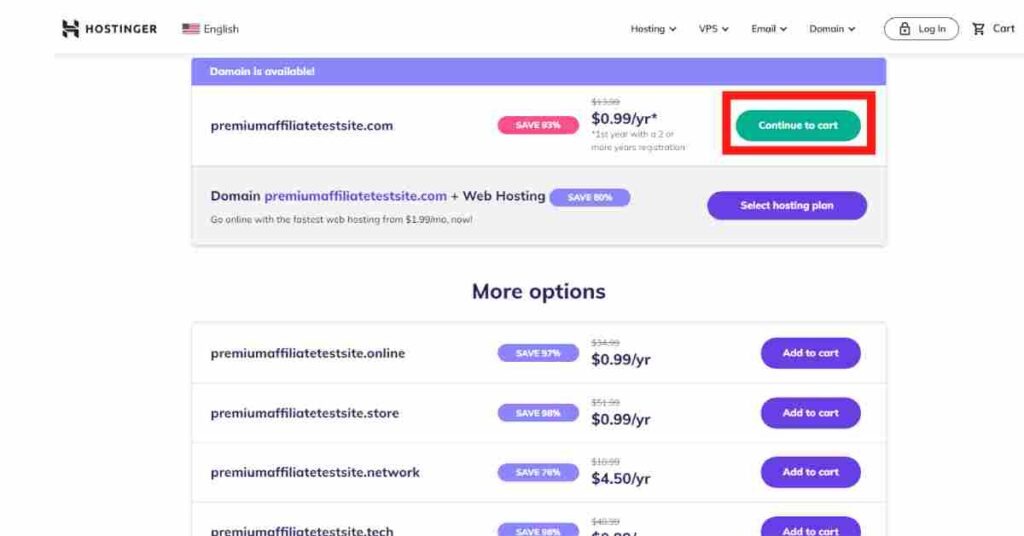Image resolution: width=1024 pixels, height=536 pixels.
Task: Click the green Continue to cart button
Action: [x=798, y=125]
